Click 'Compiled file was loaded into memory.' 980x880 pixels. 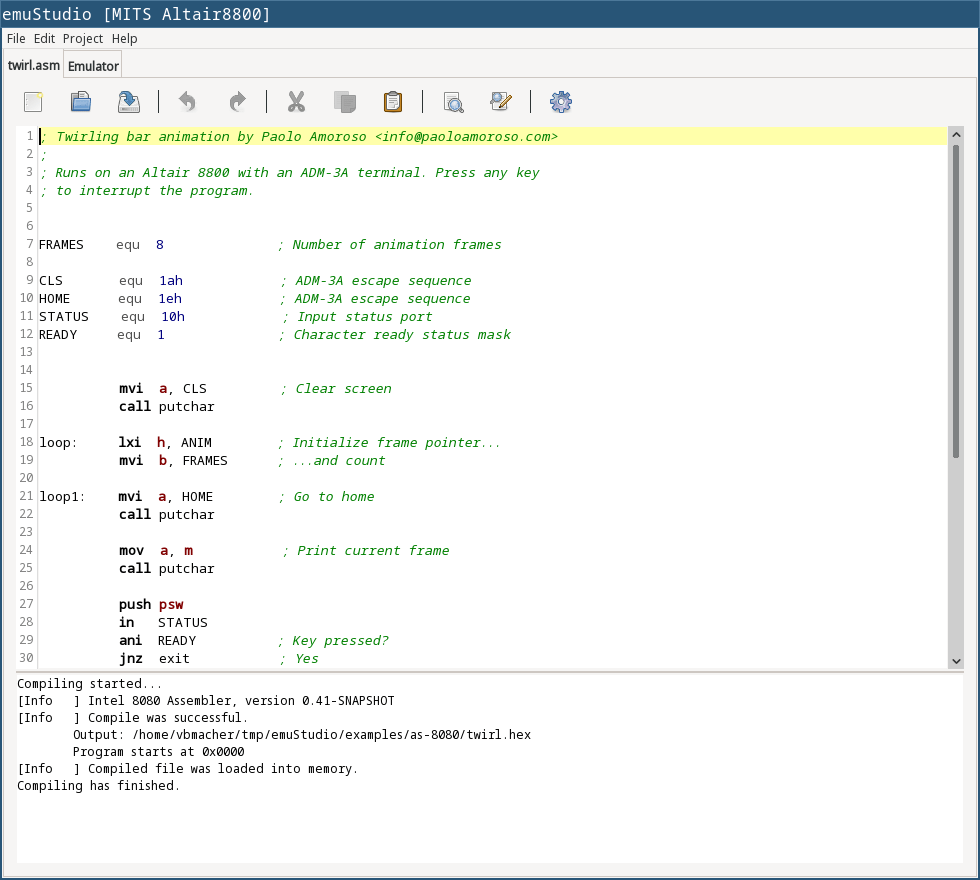point(222,769)
